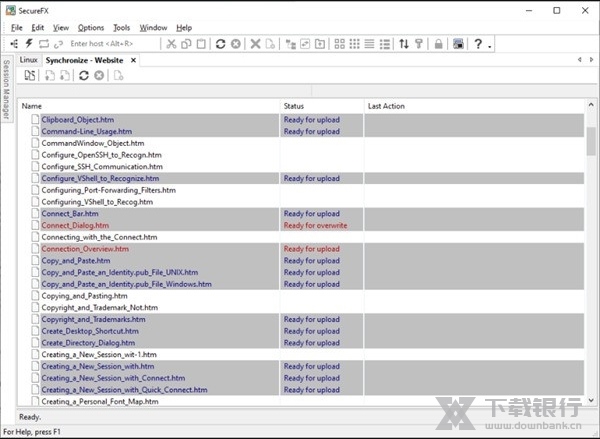Click the Delete X icon in the main toolbar

click(255, 44)
